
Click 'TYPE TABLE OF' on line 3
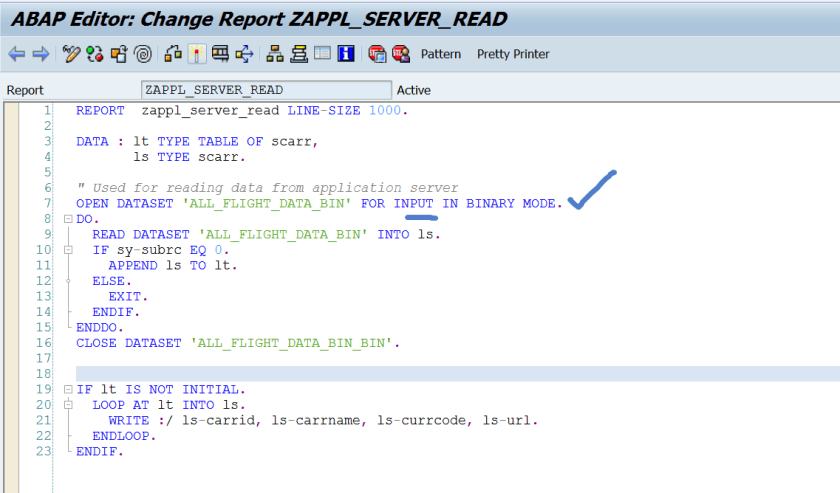coord(210,141)
